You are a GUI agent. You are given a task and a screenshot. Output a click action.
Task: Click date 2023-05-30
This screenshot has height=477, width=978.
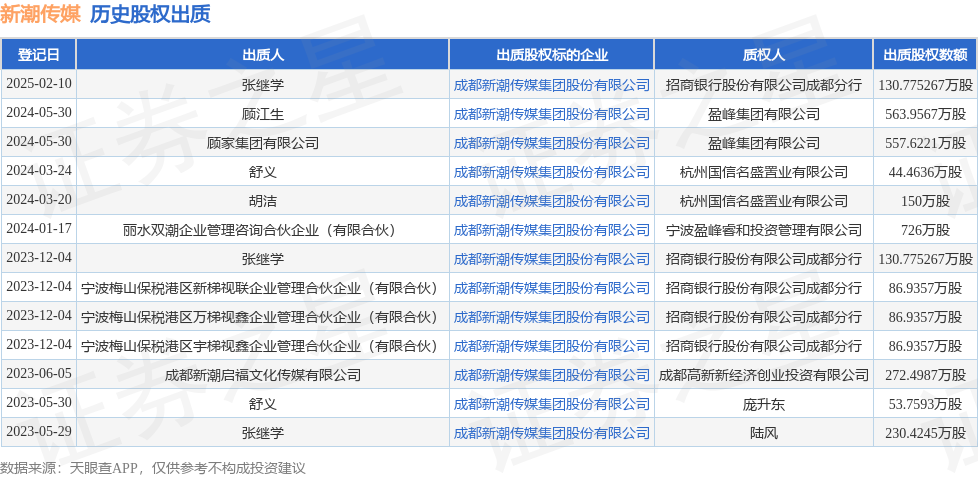(39, 403)
